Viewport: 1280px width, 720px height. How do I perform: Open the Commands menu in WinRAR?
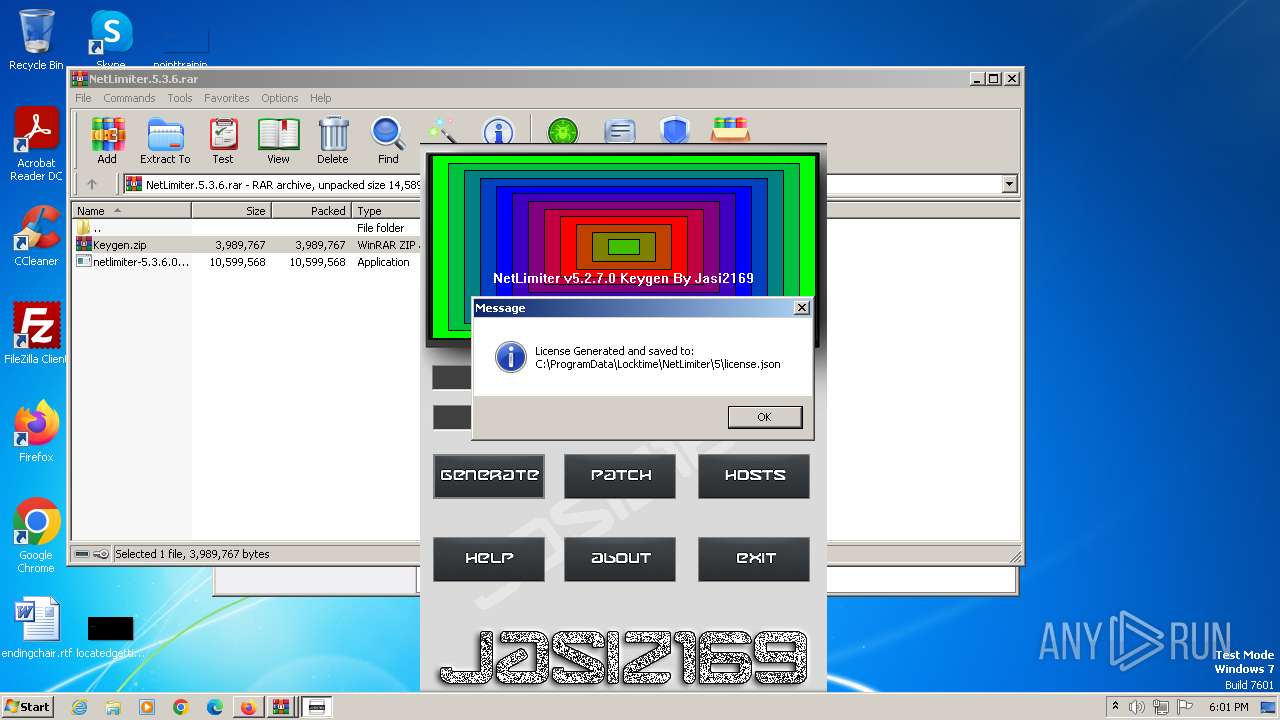[x=129, y=98]
